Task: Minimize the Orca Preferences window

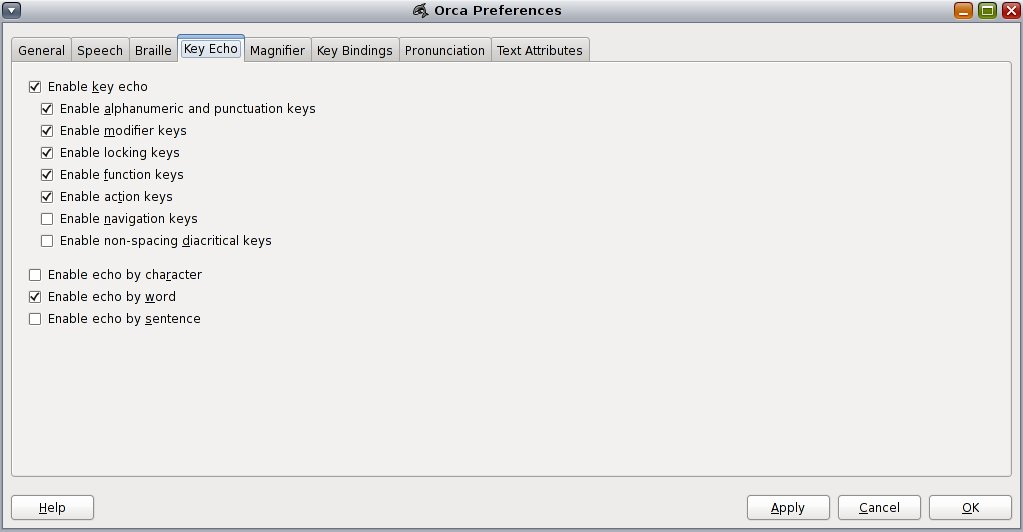Action: [964, 11]
